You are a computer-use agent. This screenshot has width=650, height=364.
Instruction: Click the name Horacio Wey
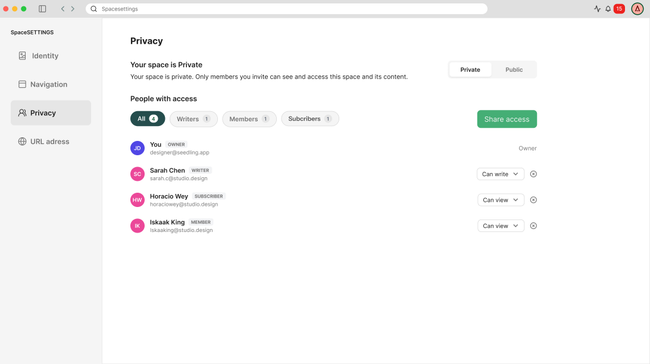pos(169,196)
